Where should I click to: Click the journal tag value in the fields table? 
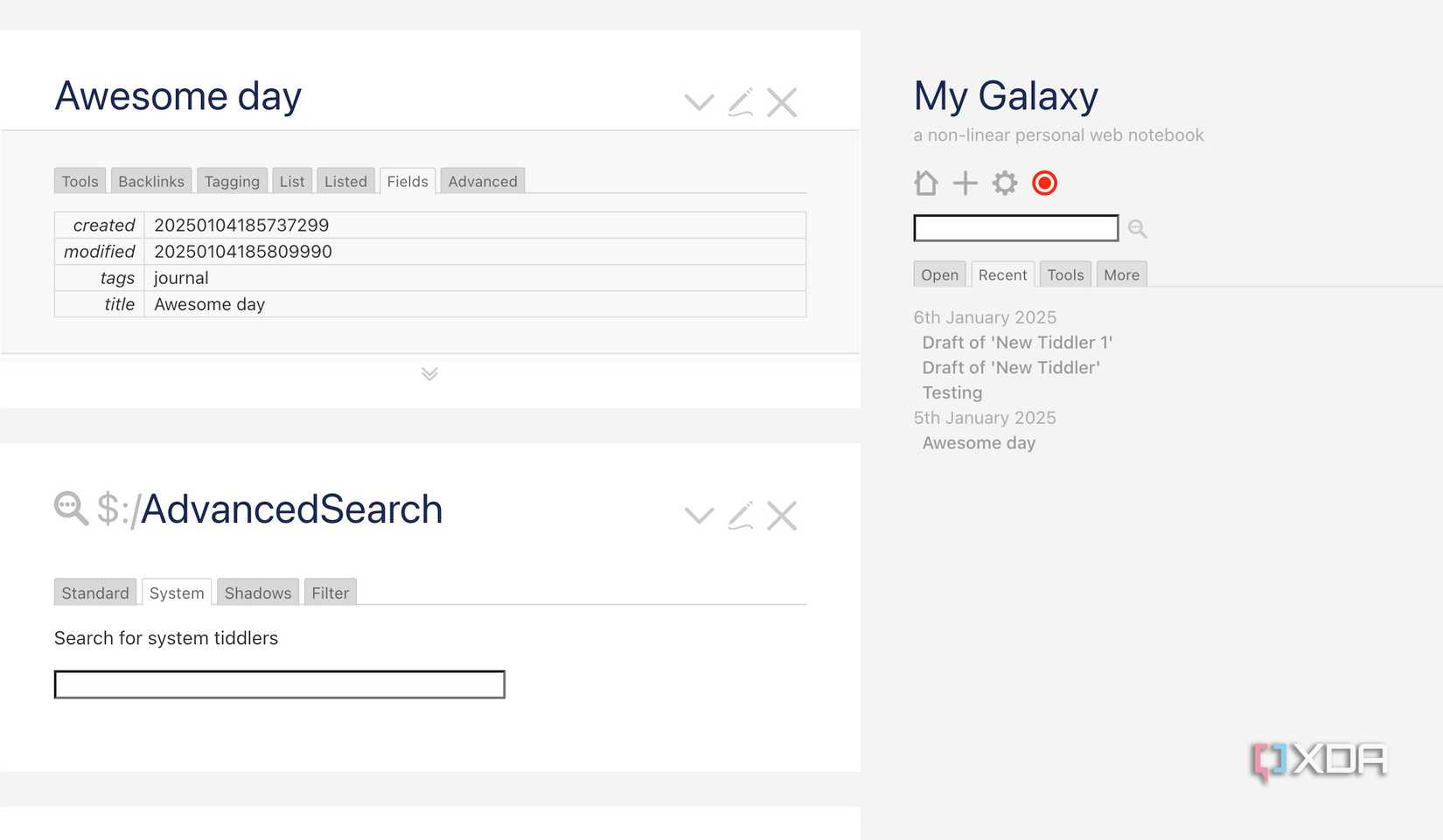(x=180, y=278)
